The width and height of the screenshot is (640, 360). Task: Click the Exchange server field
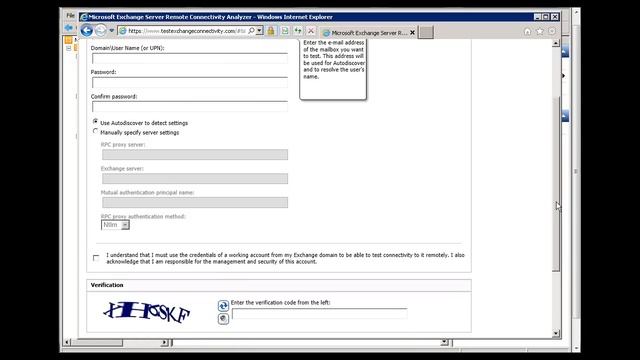point(195,178)
